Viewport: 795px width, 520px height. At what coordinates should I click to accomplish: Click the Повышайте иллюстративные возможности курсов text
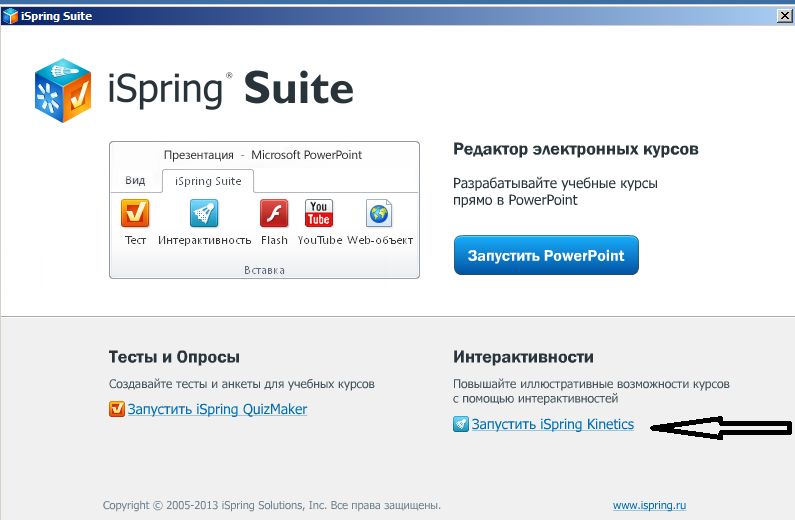click(591, 391)
